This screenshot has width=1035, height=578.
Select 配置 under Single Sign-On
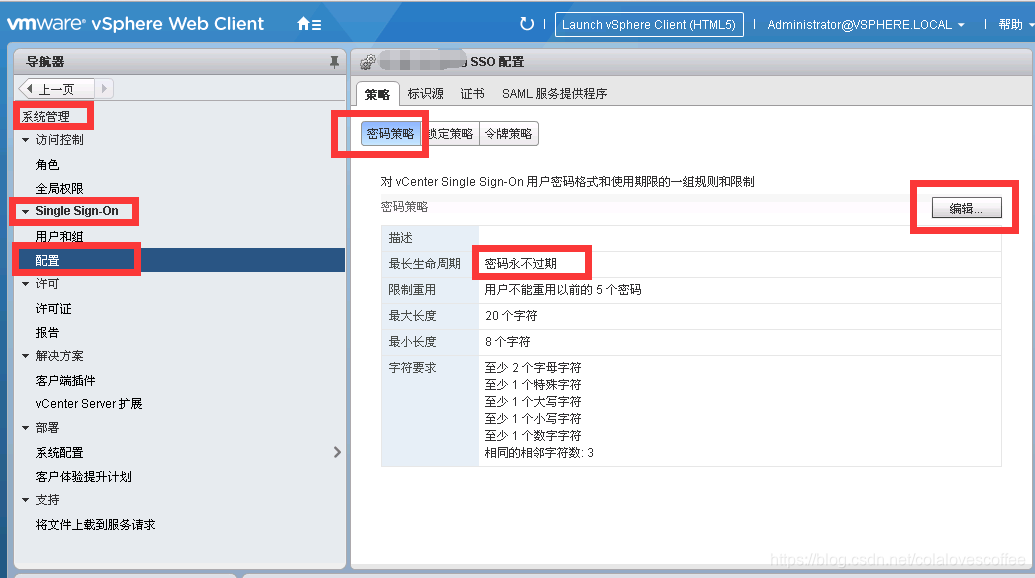click(180, 260)
